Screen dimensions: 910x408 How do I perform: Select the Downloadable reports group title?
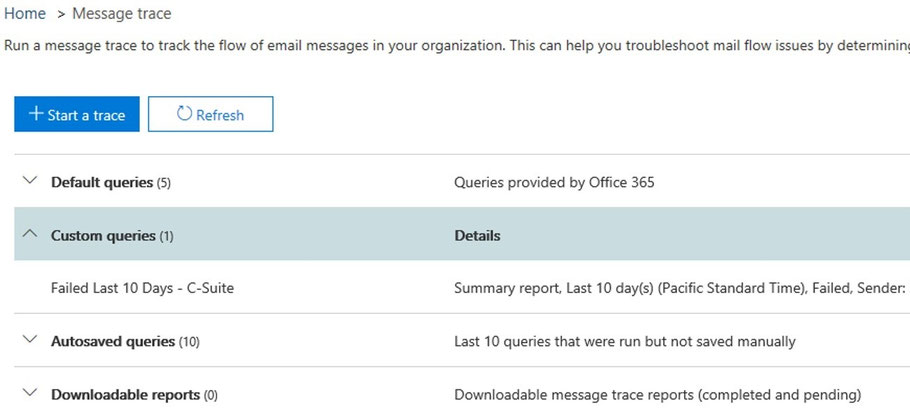click(124, 394)
